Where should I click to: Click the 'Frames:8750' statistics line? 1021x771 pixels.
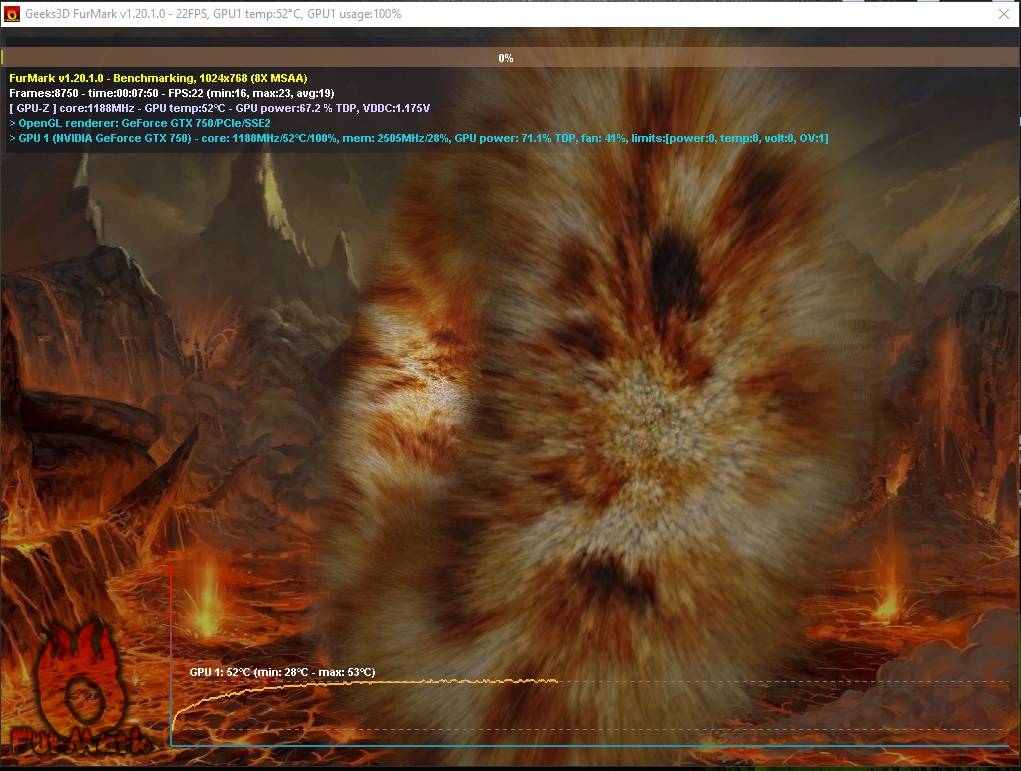pyautogui.click(x=171, y=93)
